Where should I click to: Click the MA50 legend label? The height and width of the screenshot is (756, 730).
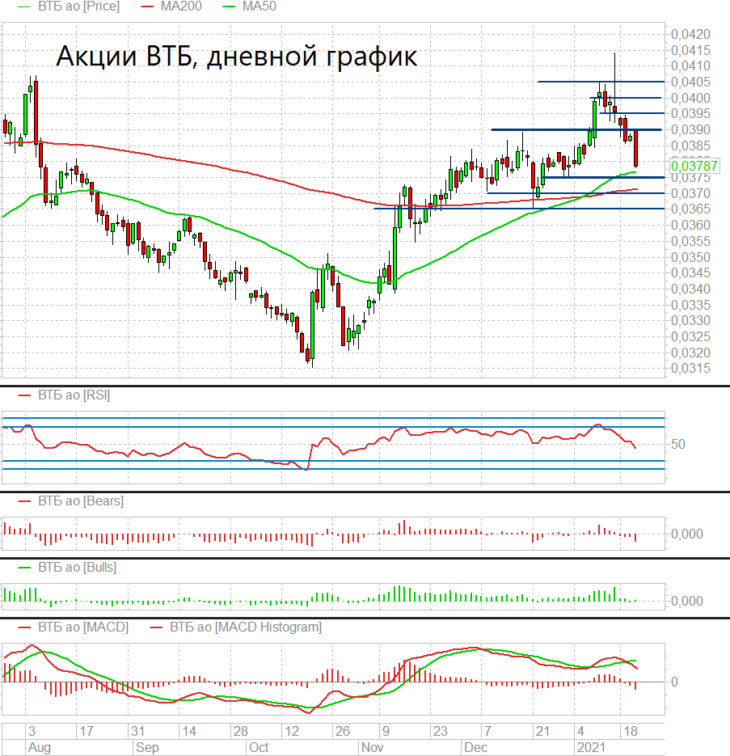click(259, 6)
